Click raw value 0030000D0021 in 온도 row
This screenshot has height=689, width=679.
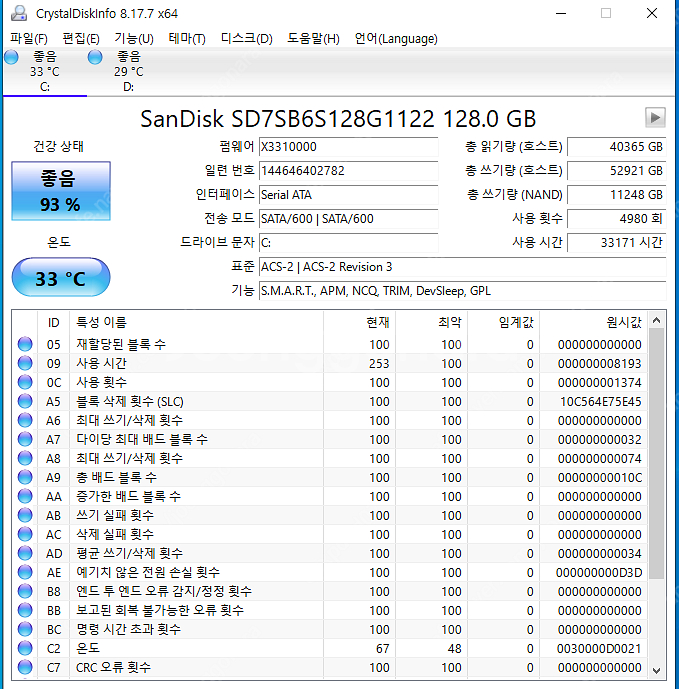[599, 649]
